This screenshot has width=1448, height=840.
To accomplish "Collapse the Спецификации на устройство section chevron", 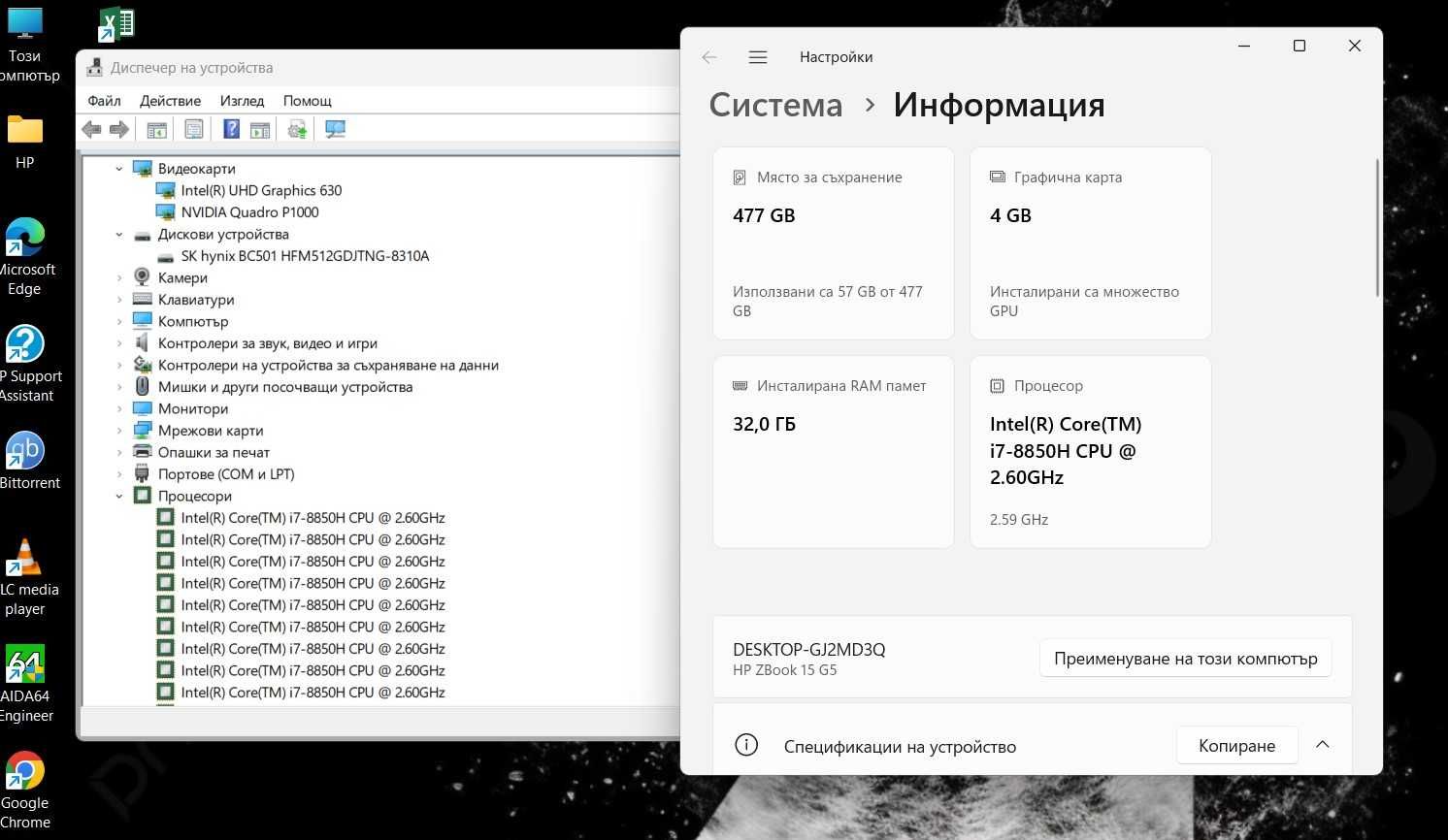I will click(1322, 745).
